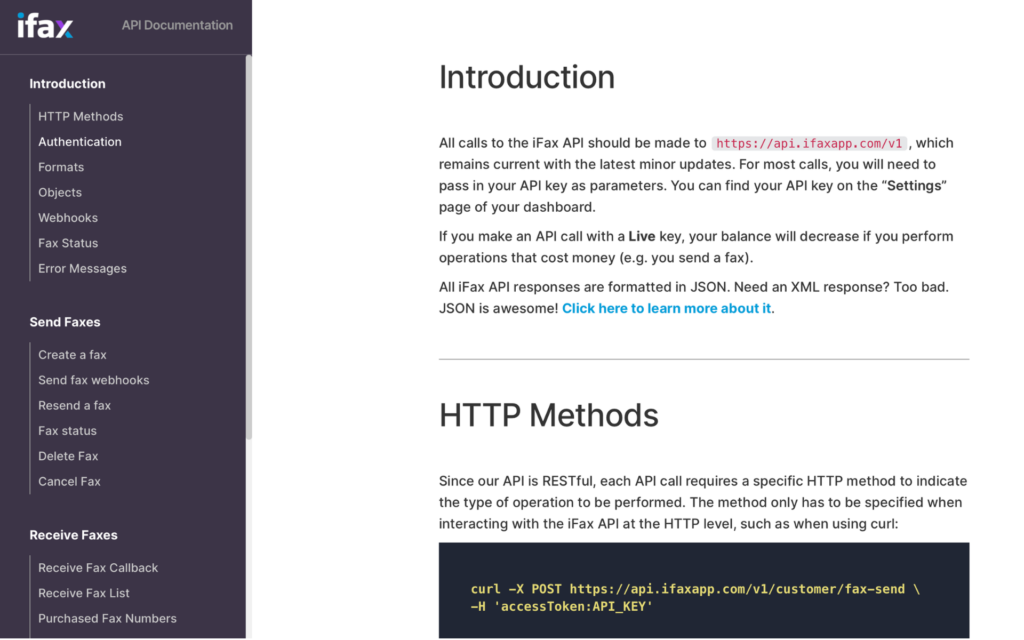Image resolution: width=1024 pixels, height=640 pixels.
Task: Click the curl -X POST command line
Action: (695, 589)
